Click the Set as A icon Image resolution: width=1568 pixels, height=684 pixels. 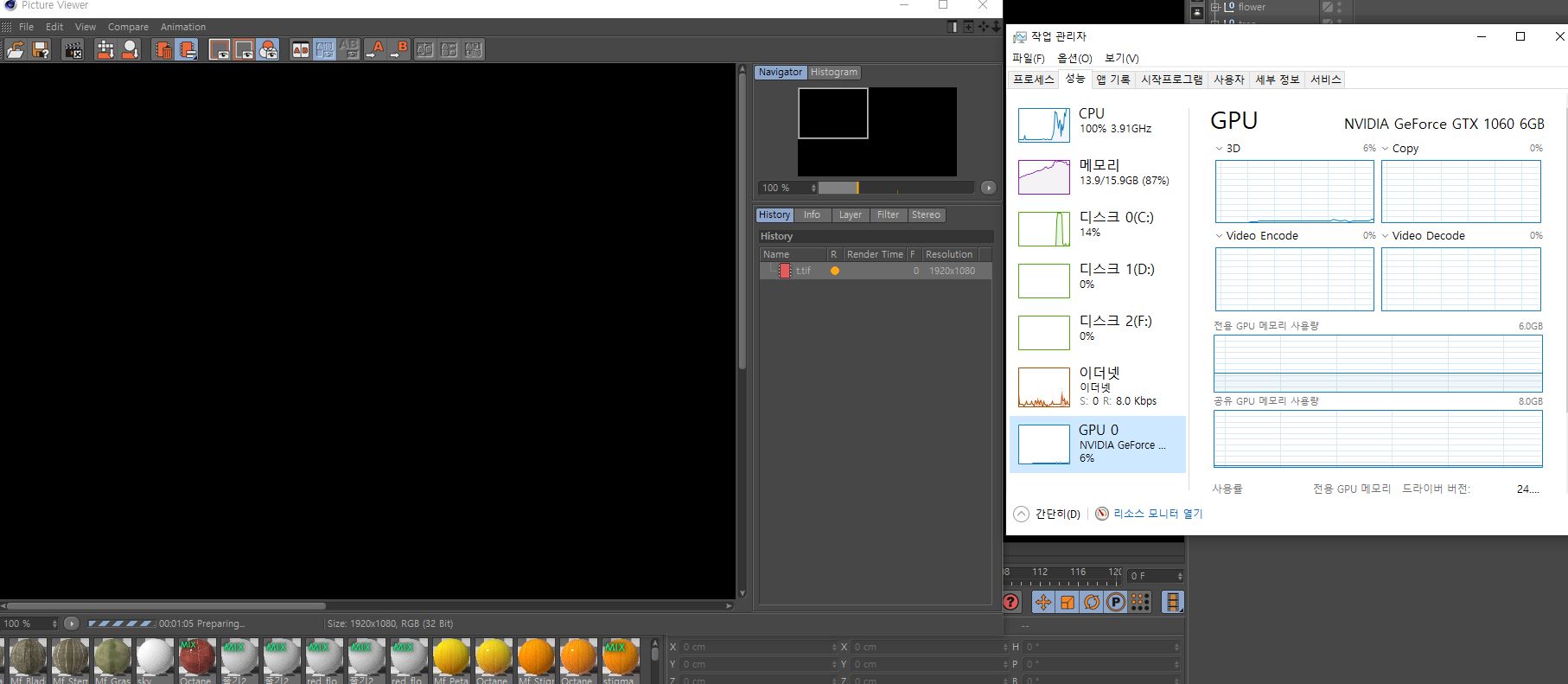pos(374,50)
